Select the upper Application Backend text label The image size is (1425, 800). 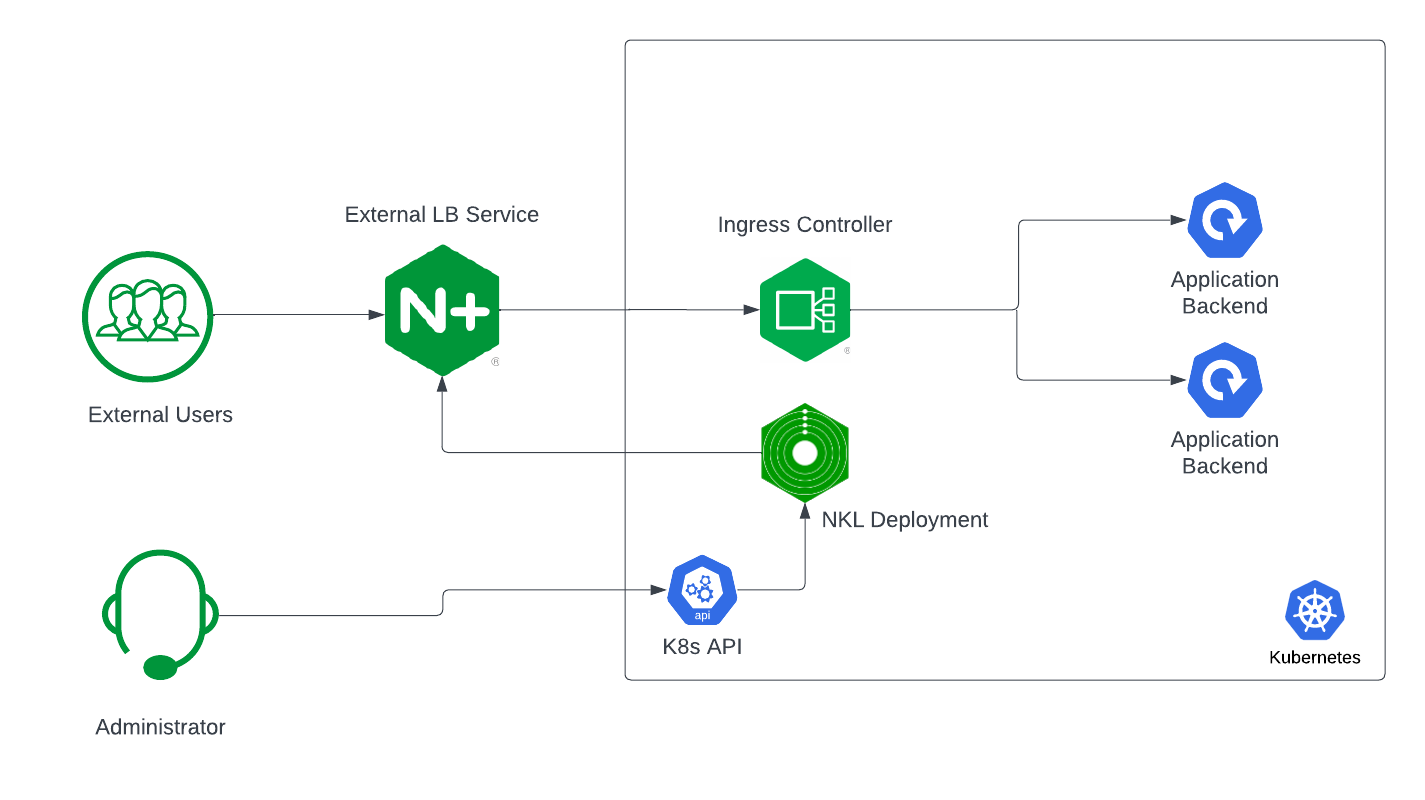pos(1225,293)
